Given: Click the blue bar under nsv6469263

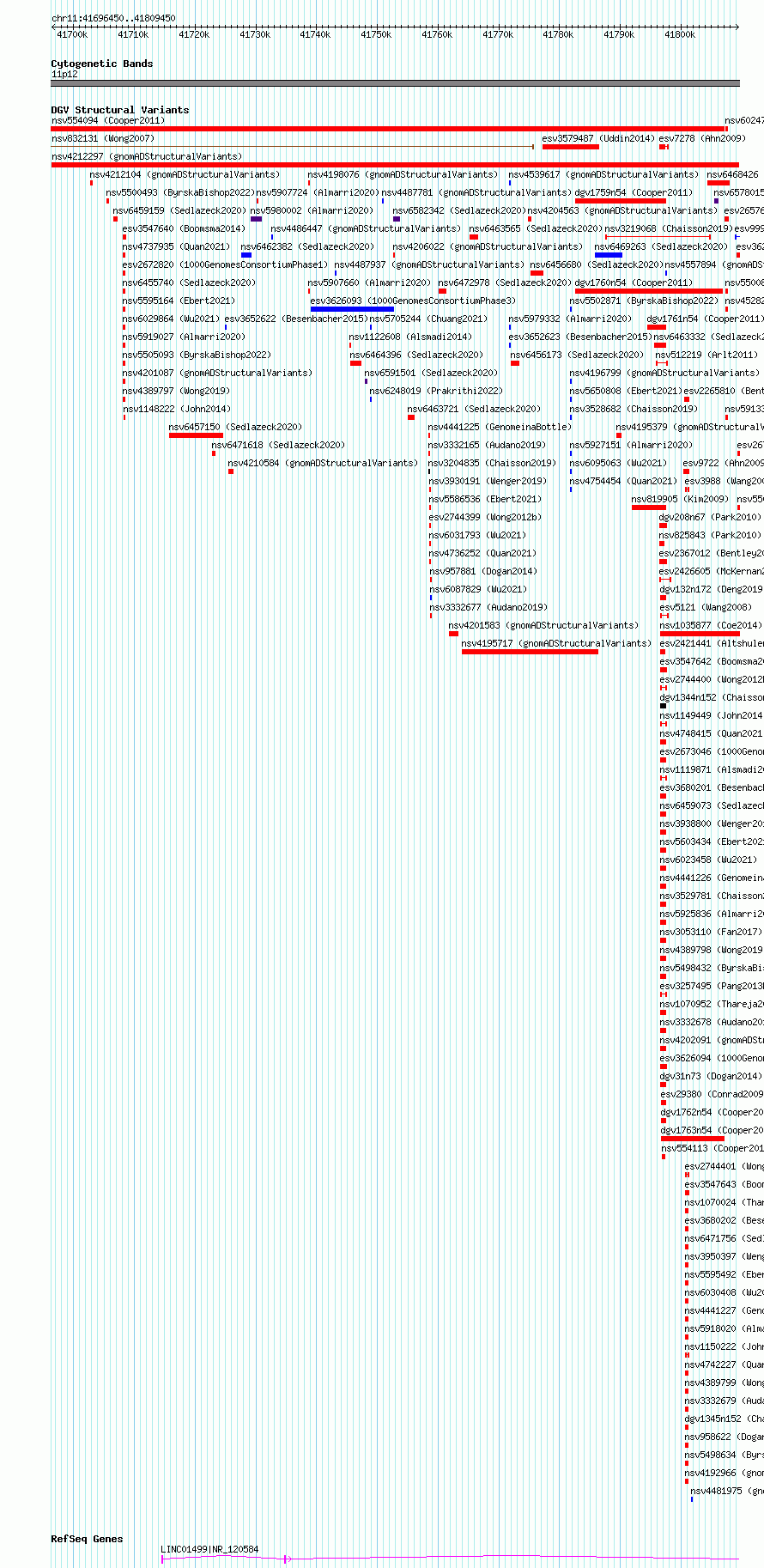Looking at the screenshot, I should pos(609,255).
